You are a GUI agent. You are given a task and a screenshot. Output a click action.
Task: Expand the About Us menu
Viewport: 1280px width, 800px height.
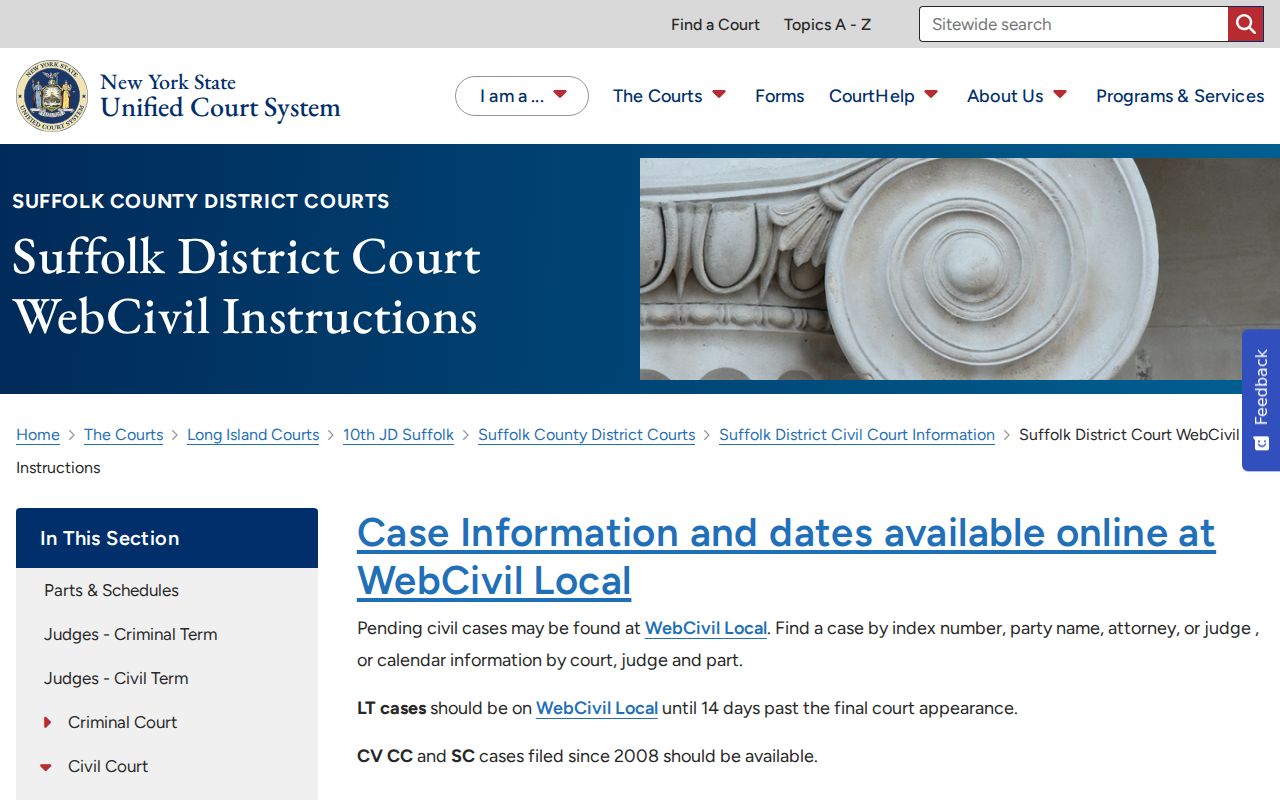pyautogui.click(x=1017, y=96)
